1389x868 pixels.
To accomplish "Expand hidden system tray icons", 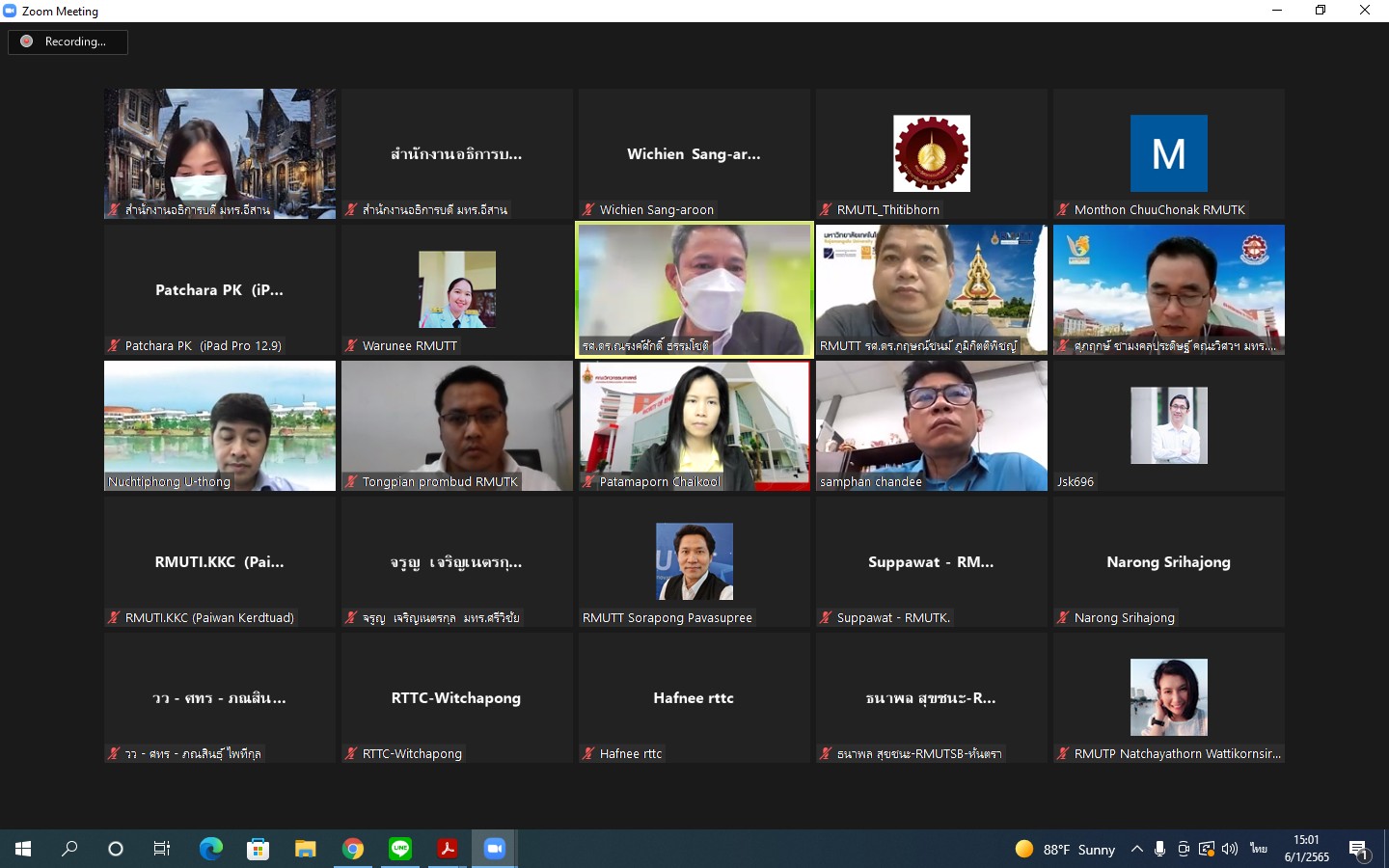I will (x=1137, y=849).
